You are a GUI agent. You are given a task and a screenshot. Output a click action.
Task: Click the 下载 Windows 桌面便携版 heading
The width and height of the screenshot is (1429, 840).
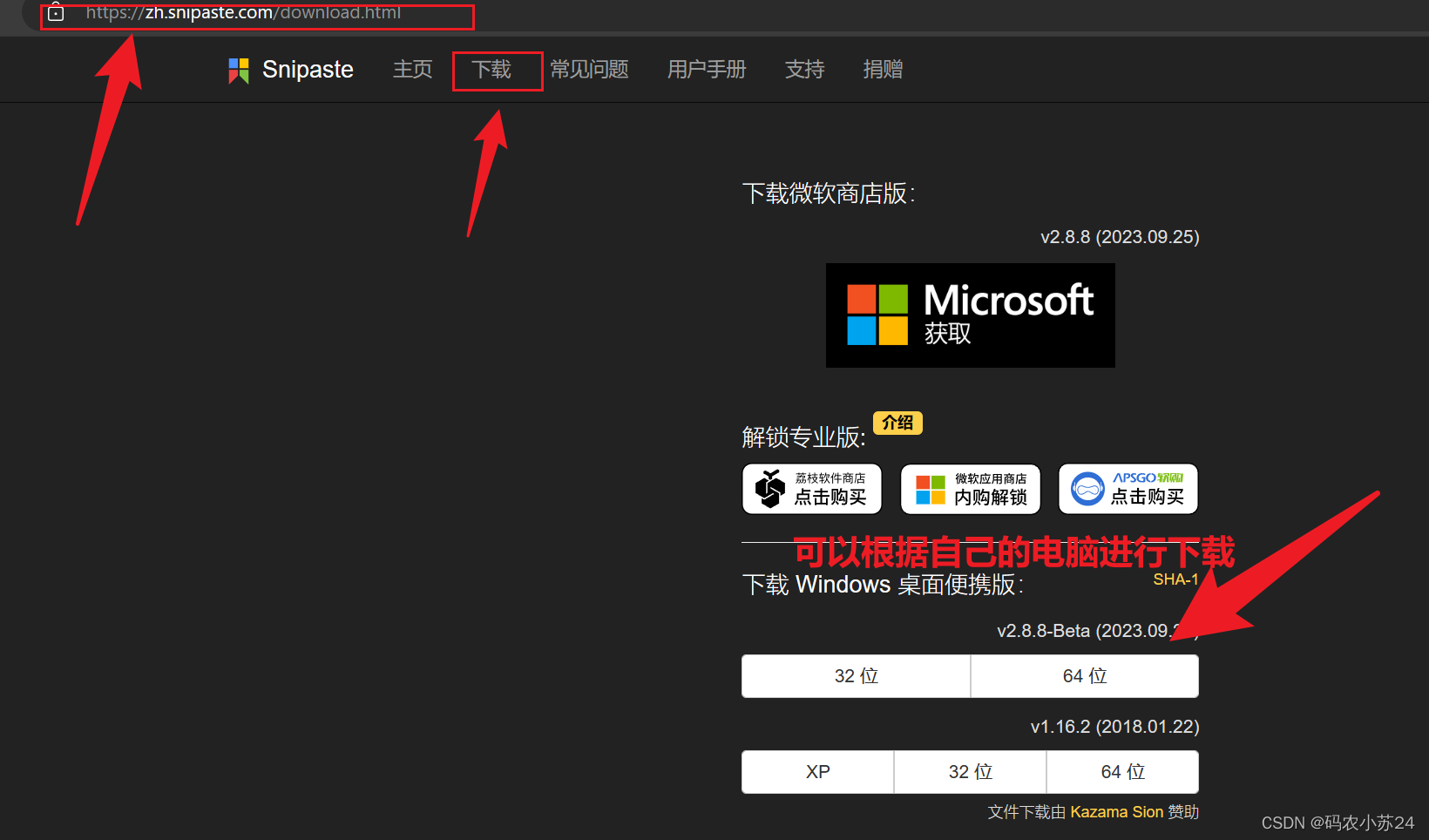pos(883,585)
